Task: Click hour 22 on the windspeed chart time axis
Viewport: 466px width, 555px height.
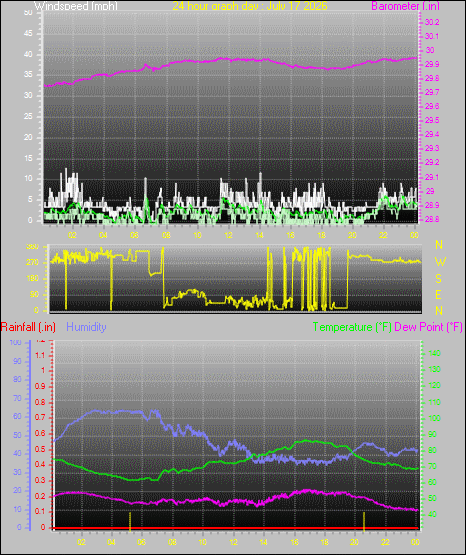Action: point(383,235)
